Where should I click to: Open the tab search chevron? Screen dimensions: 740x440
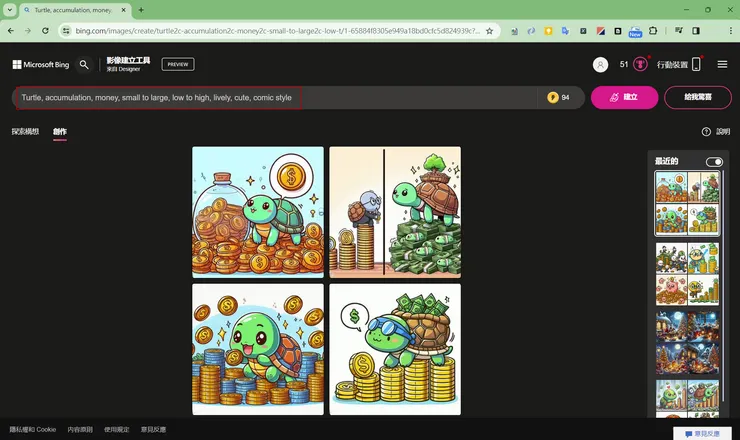pyautogui.click(x=9, y=9)
